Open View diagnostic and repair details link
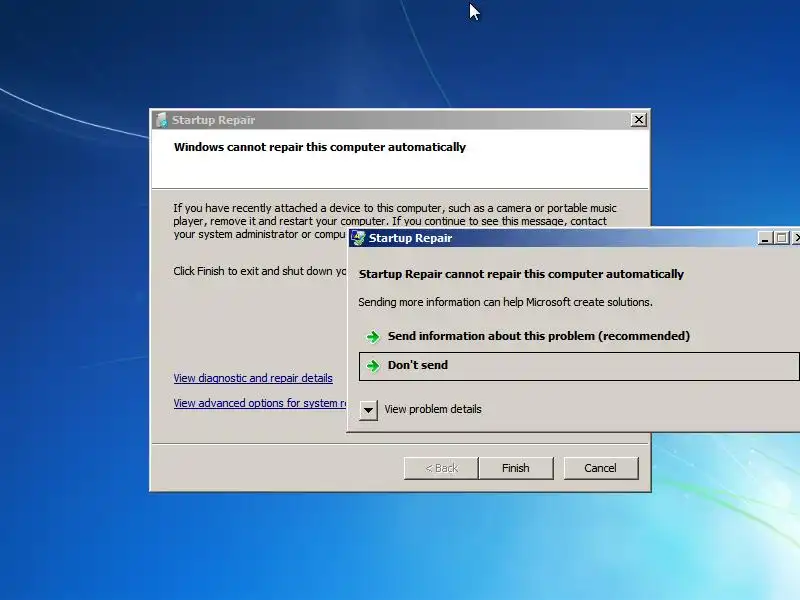The height and width of the screenshot is (600, 800). [253, 378]
